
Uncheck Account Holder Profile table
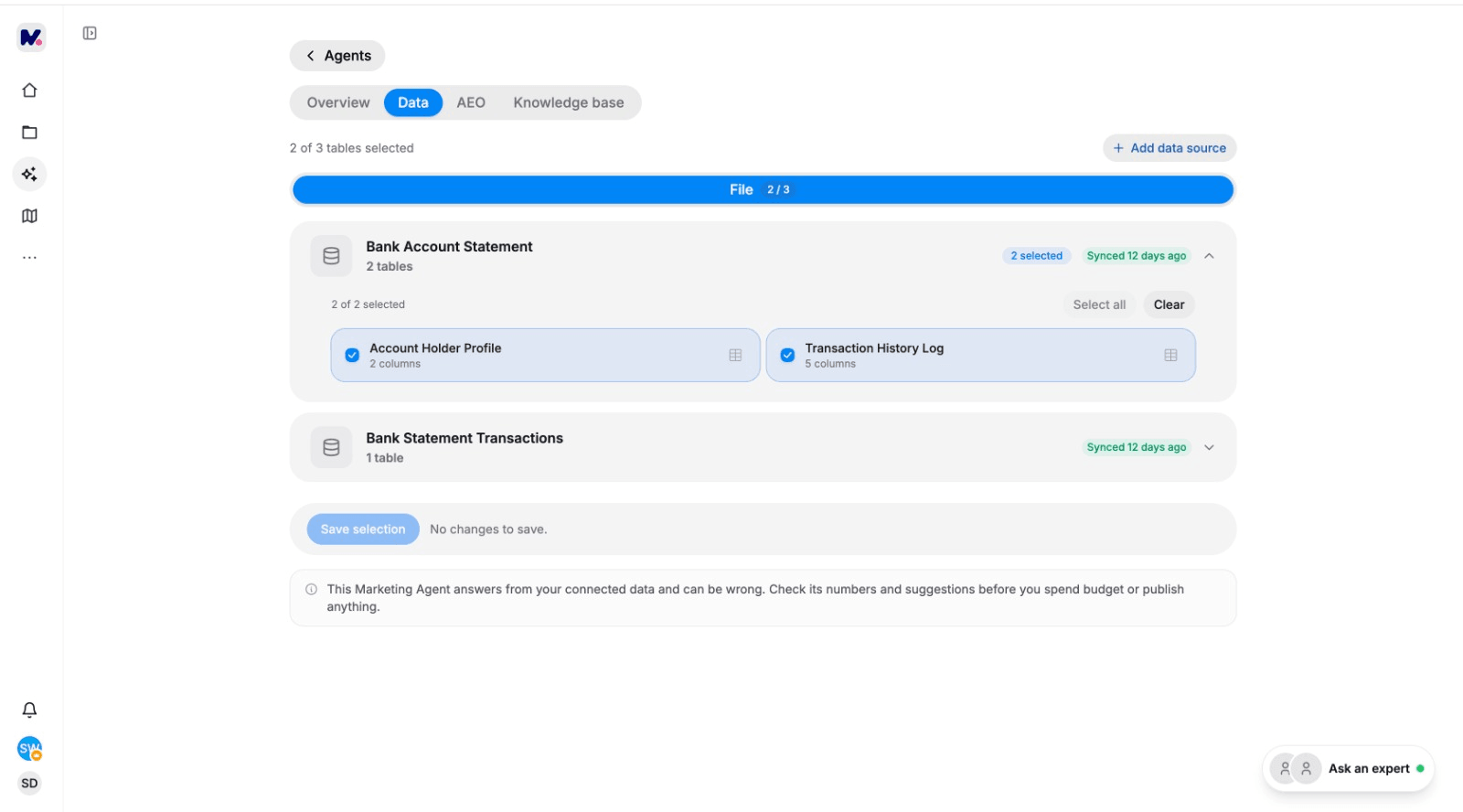click(352, 355)
